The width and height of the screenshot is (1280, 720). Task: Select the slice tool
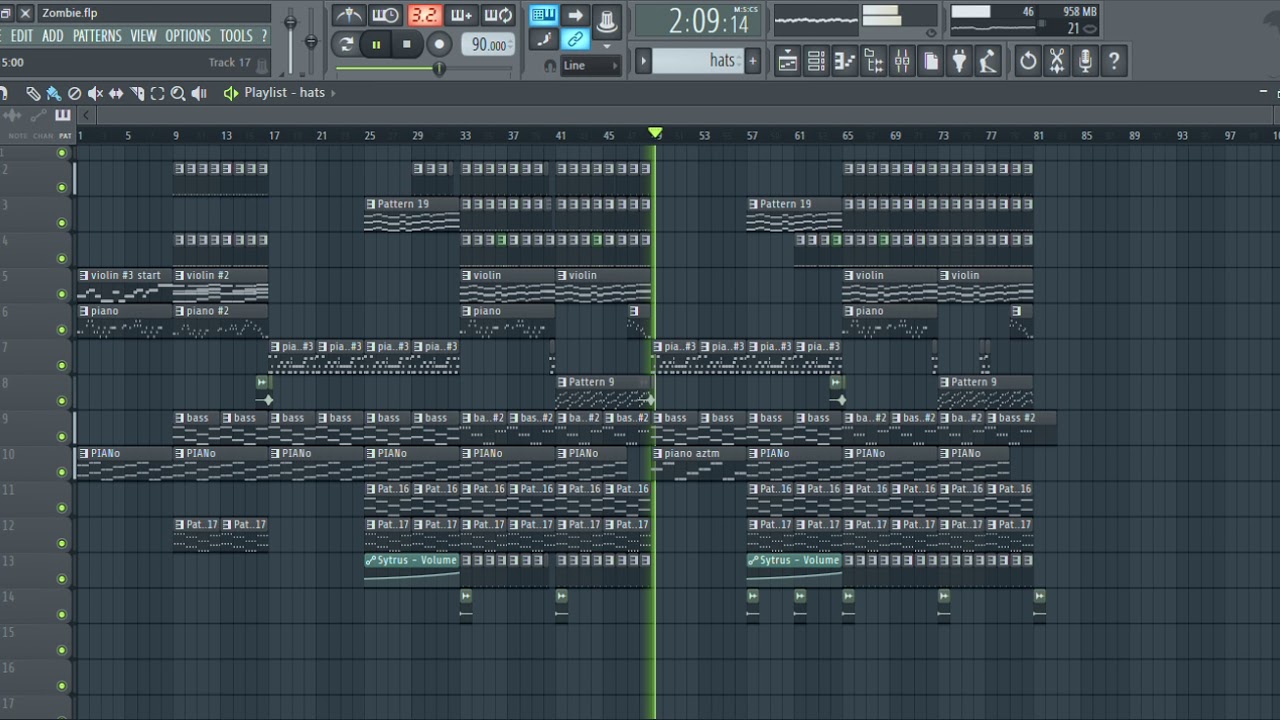click(x=137, y=93)
